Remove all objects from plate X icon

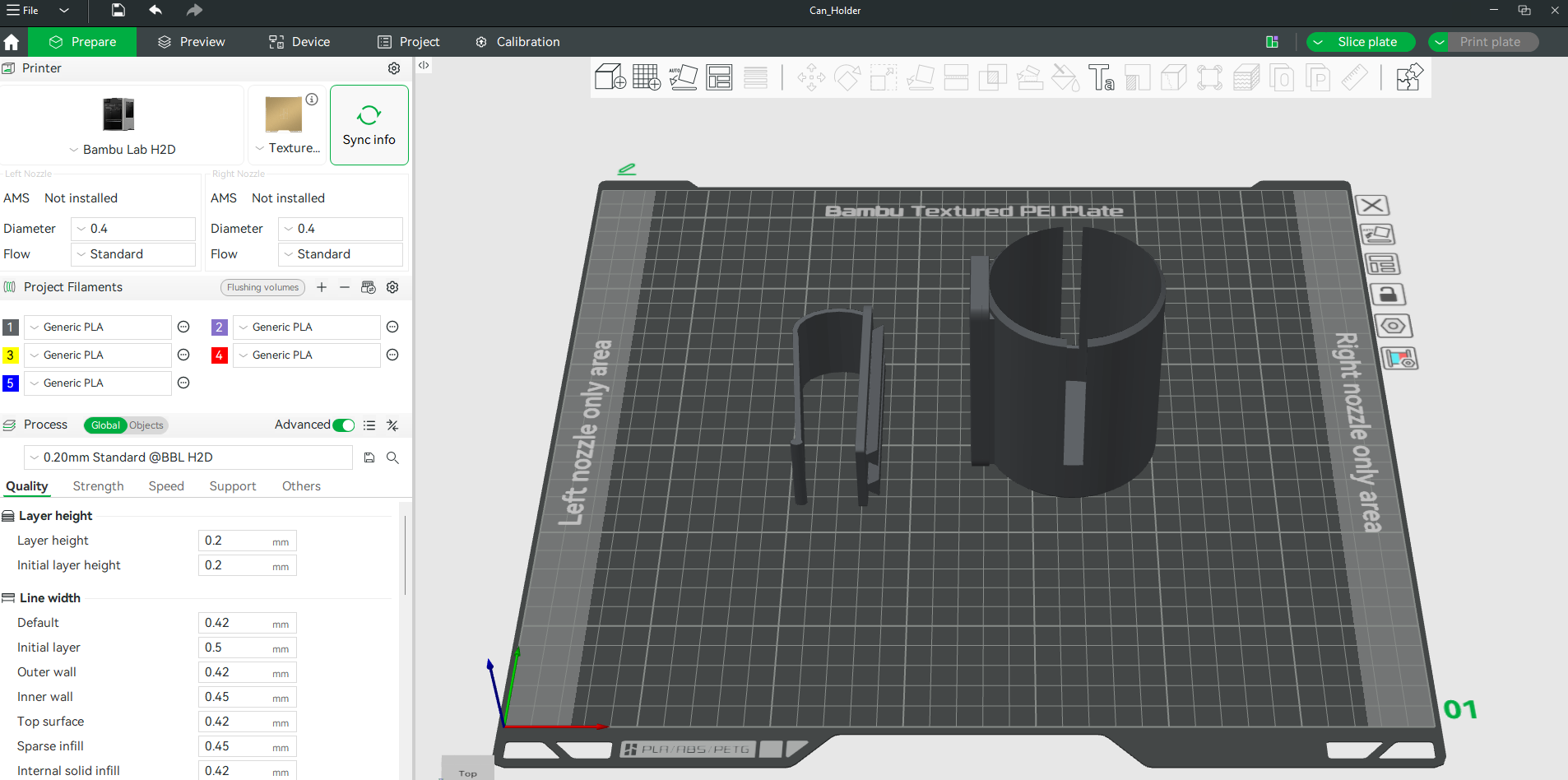[1371, 205]
